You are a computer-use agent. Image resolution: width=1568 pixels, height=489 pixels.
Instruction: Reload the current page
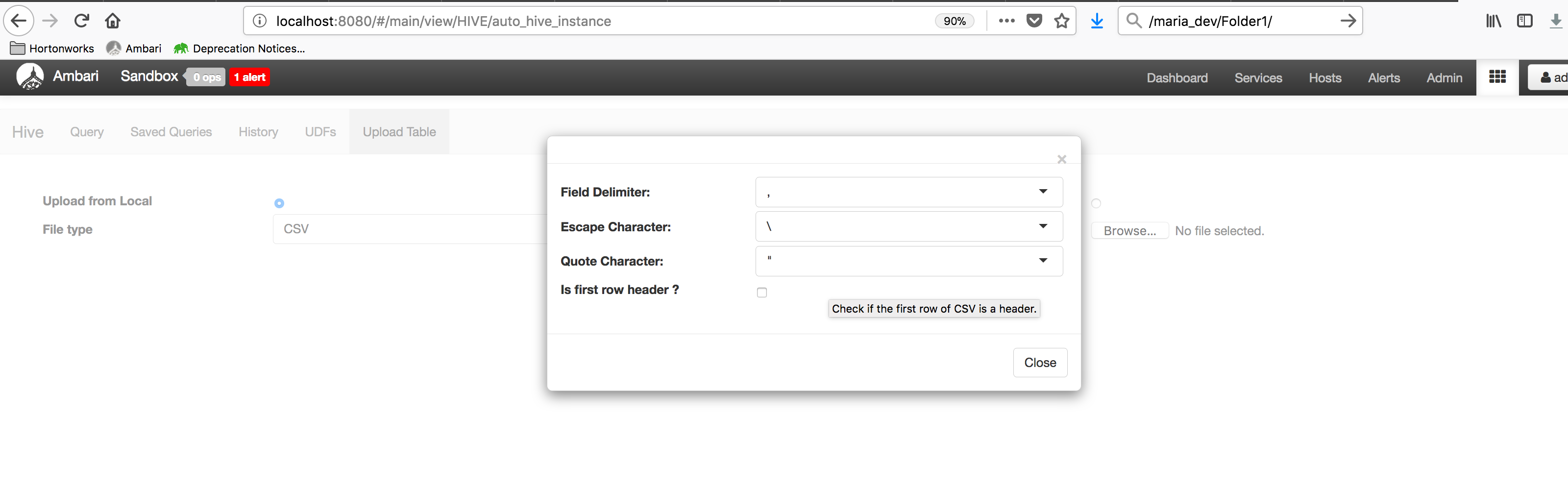[81, 20]
